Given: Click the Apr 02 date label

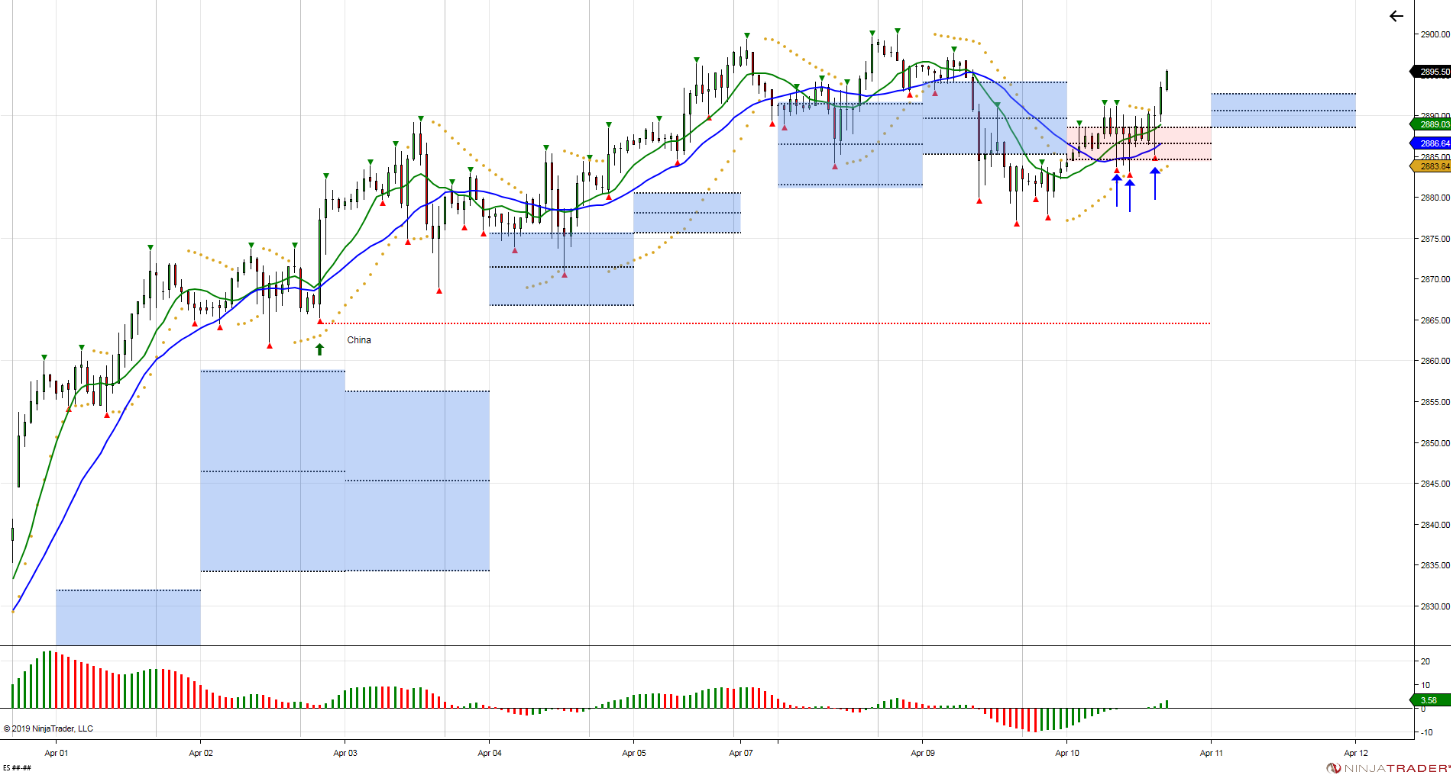Looking at the screenshot, I should tap(201, 751).
